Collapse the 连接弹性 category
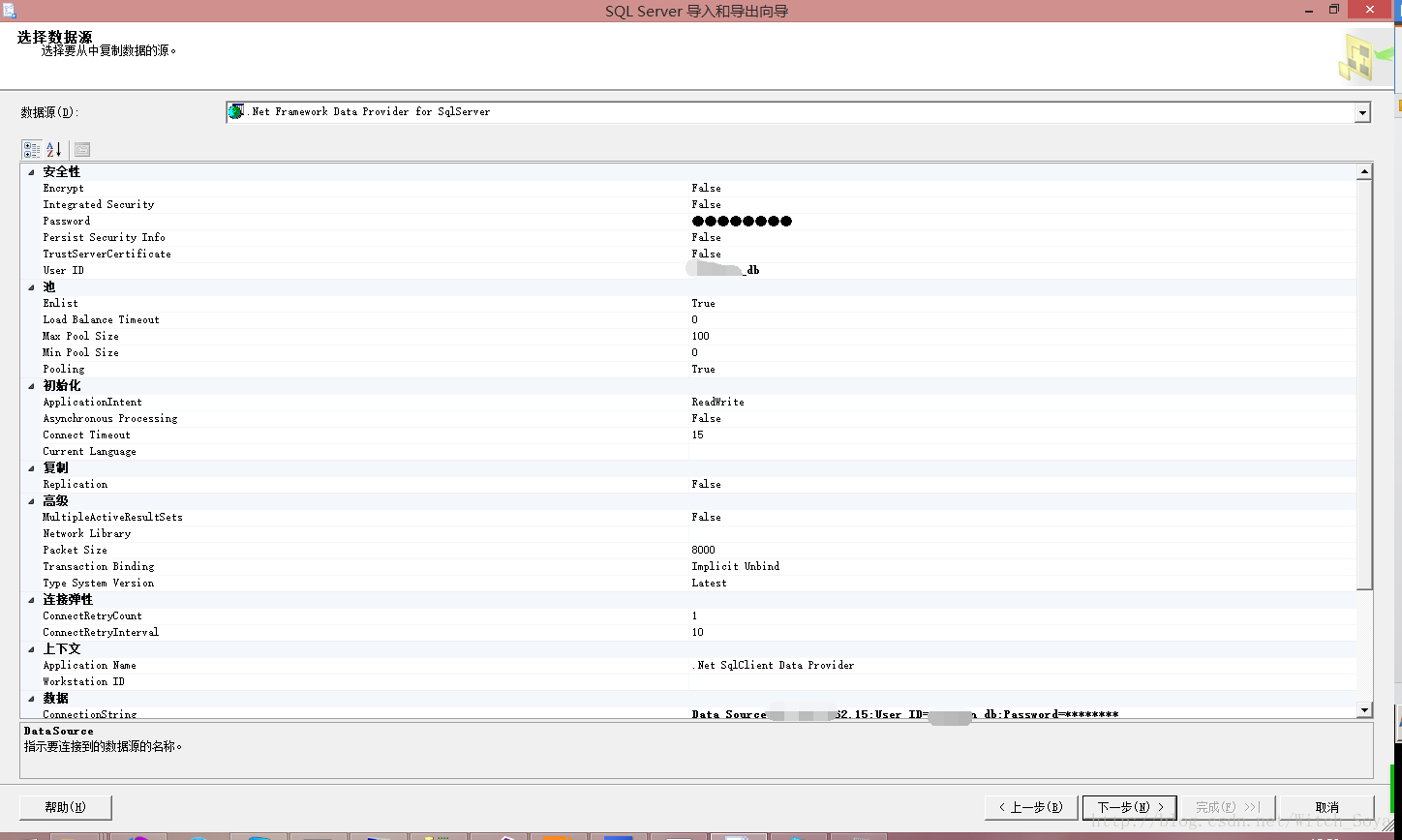This screenshot has height=840, width=1402. point(32,599)
